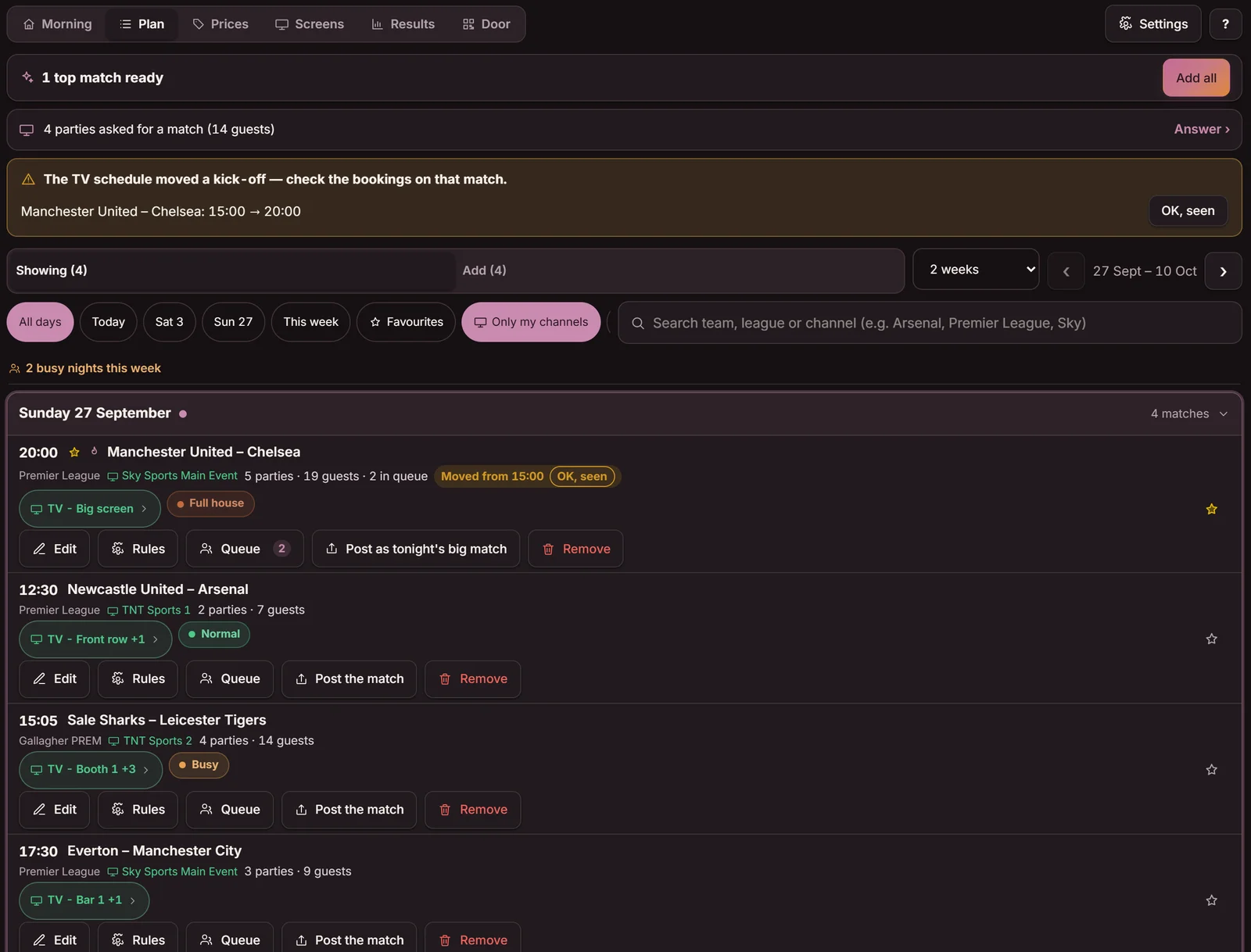
Task: Click the 2 busy nights this week notice
Action: 84,368
